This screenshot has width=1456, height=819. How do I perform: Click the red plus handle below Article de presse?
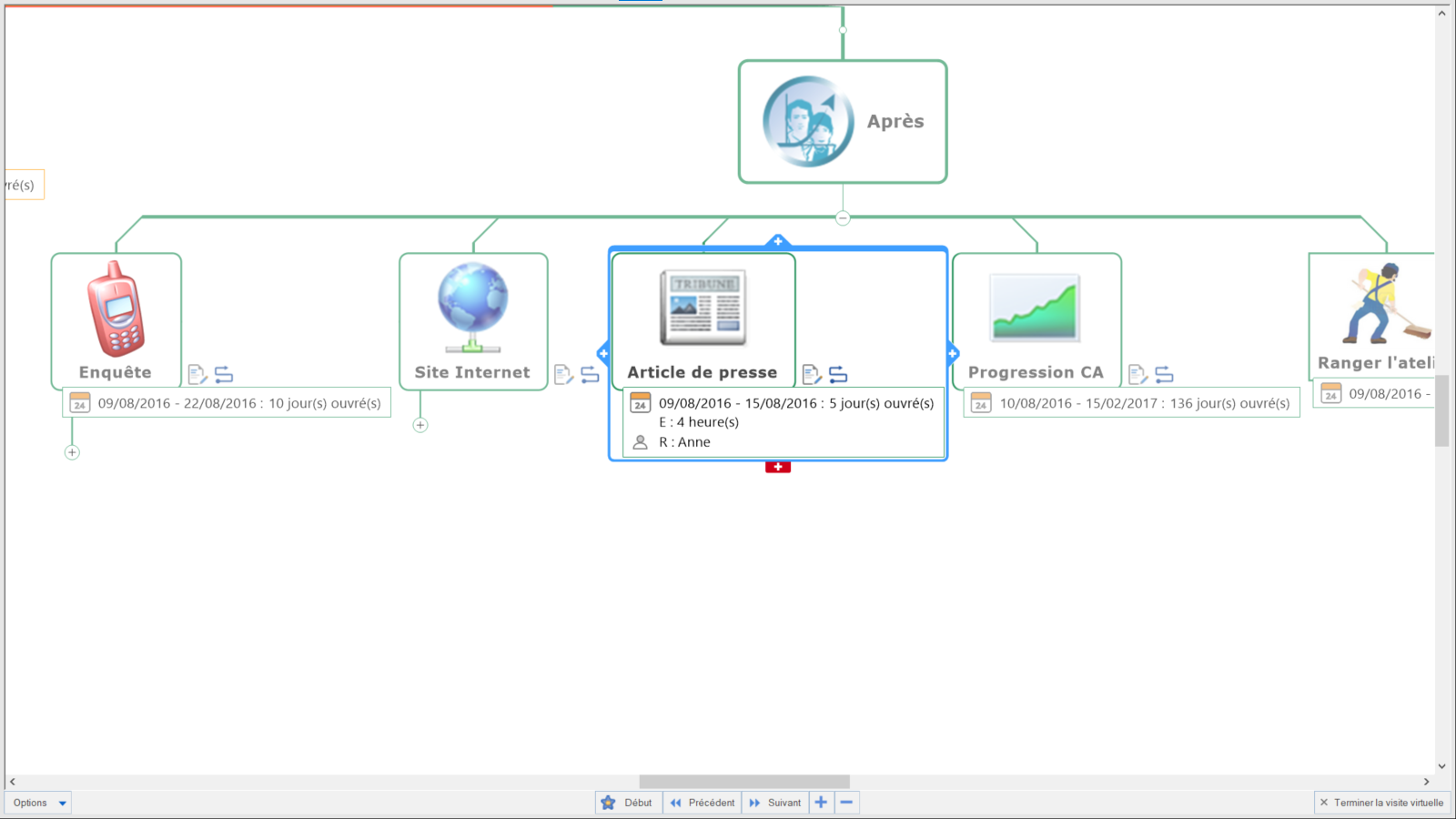778,467
